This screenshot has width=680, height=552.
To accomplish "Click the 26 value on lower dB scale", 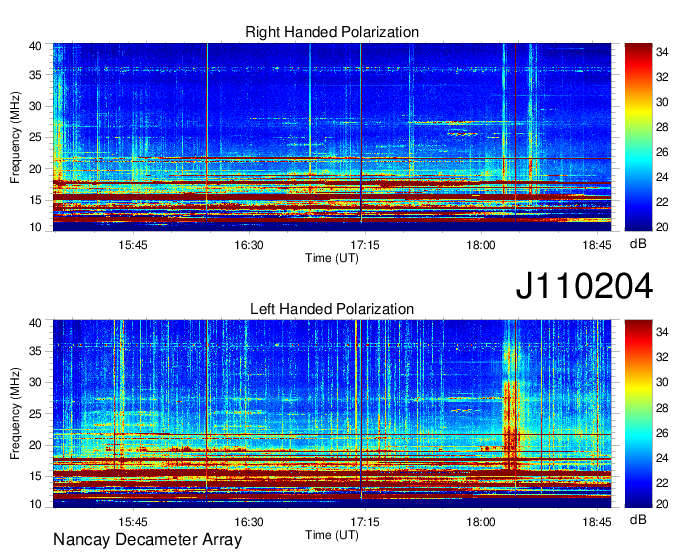I will 662,433.
